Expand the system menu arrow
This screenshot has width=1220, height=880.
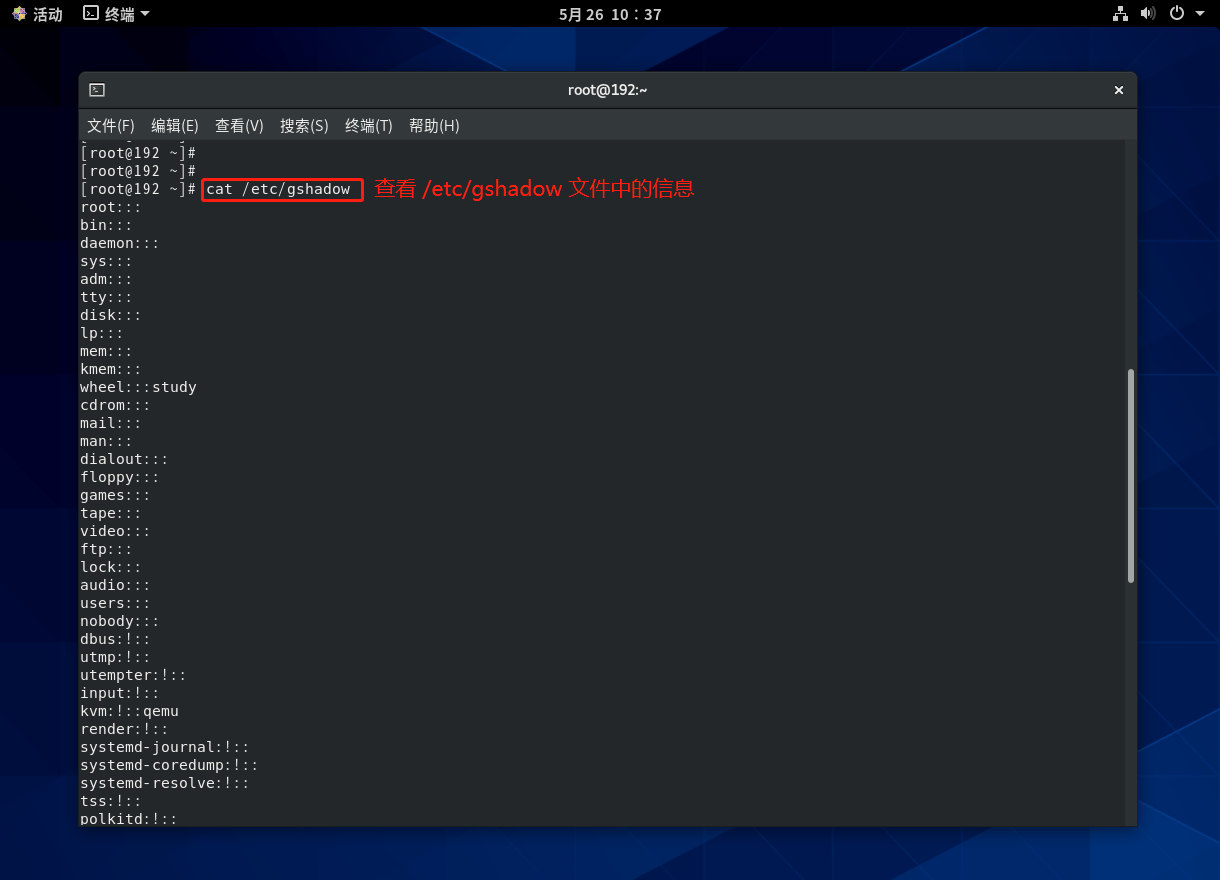tap(1200, 14)
